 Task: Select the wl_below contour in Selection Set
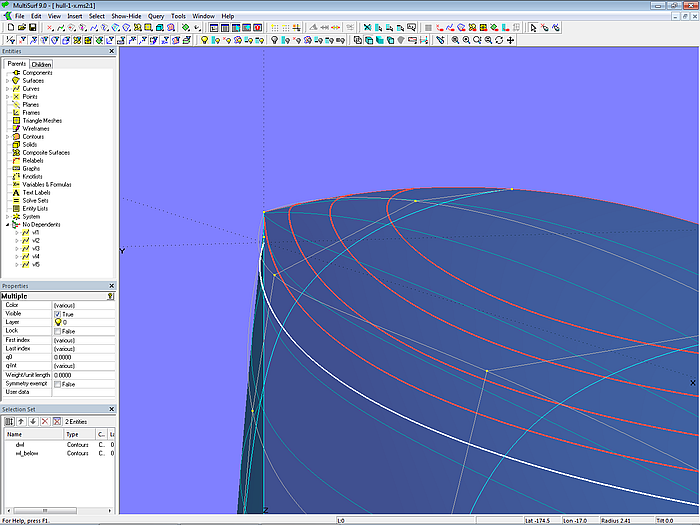tap(26, 453)
